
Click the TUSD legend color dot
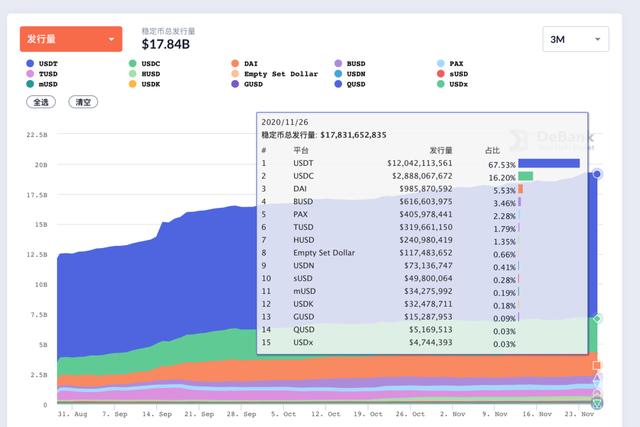coord(31,74)
